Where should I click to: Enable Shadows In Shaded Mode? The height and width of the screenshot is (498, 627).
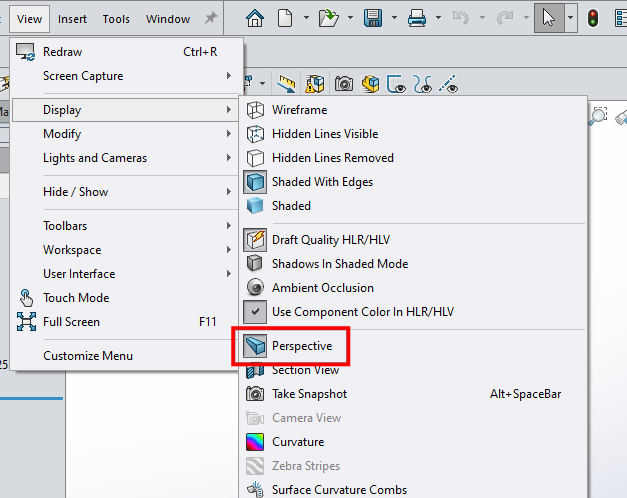340,264
